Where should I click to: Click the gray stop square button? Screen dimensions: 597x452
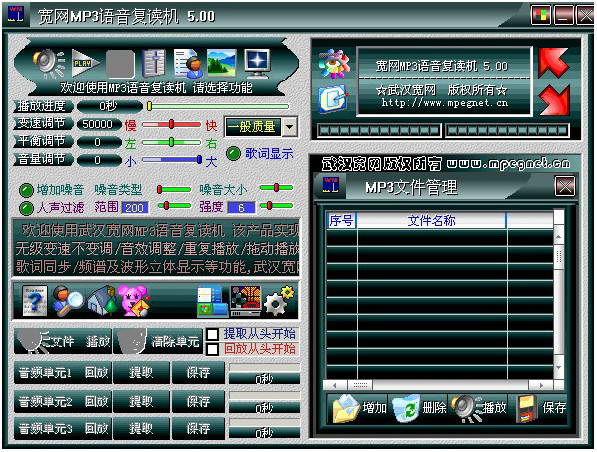point(120,64)
